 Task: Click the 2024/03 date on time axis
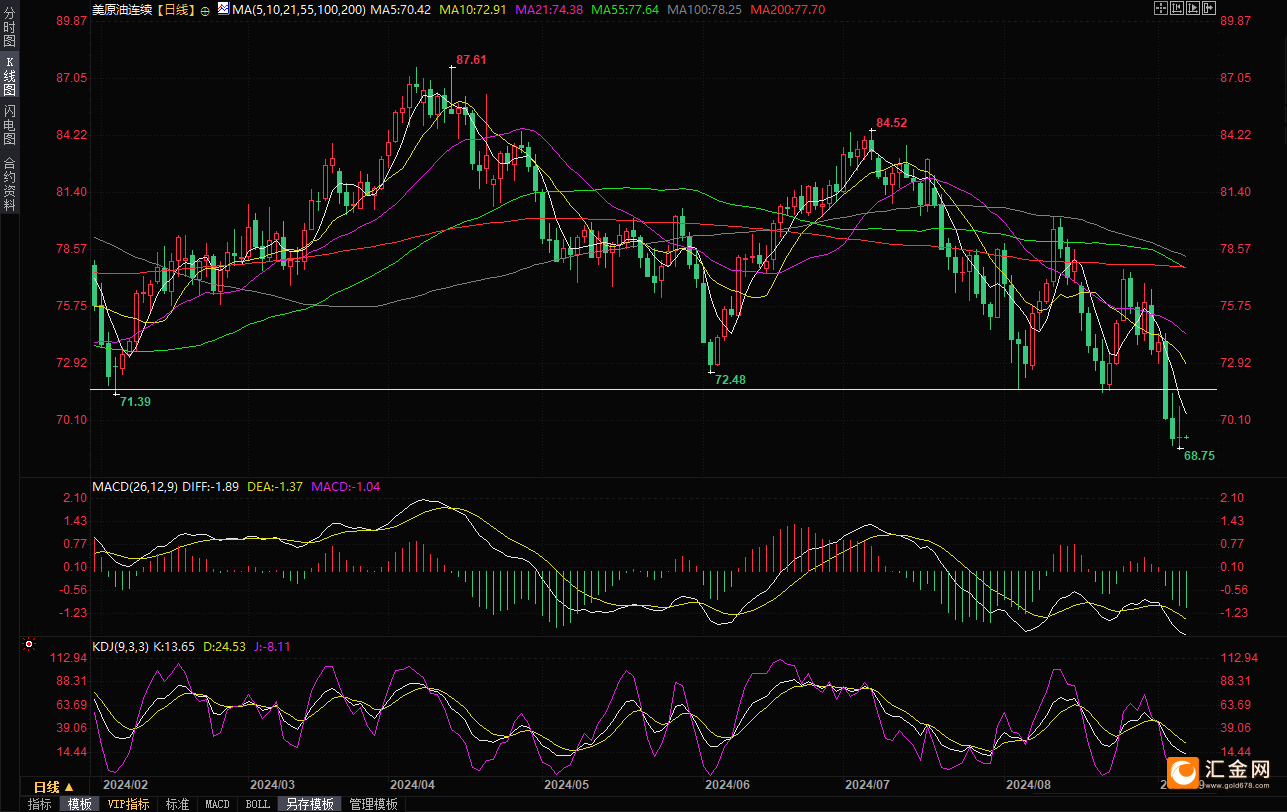click(271, 786)
